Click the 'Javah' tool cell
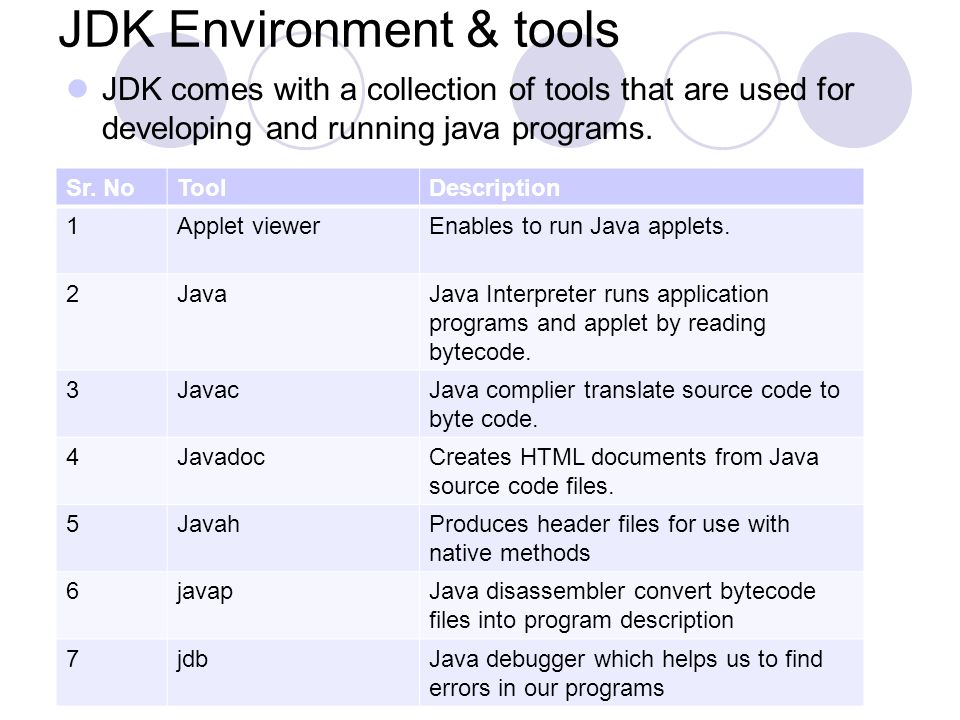 coord(293,538)
